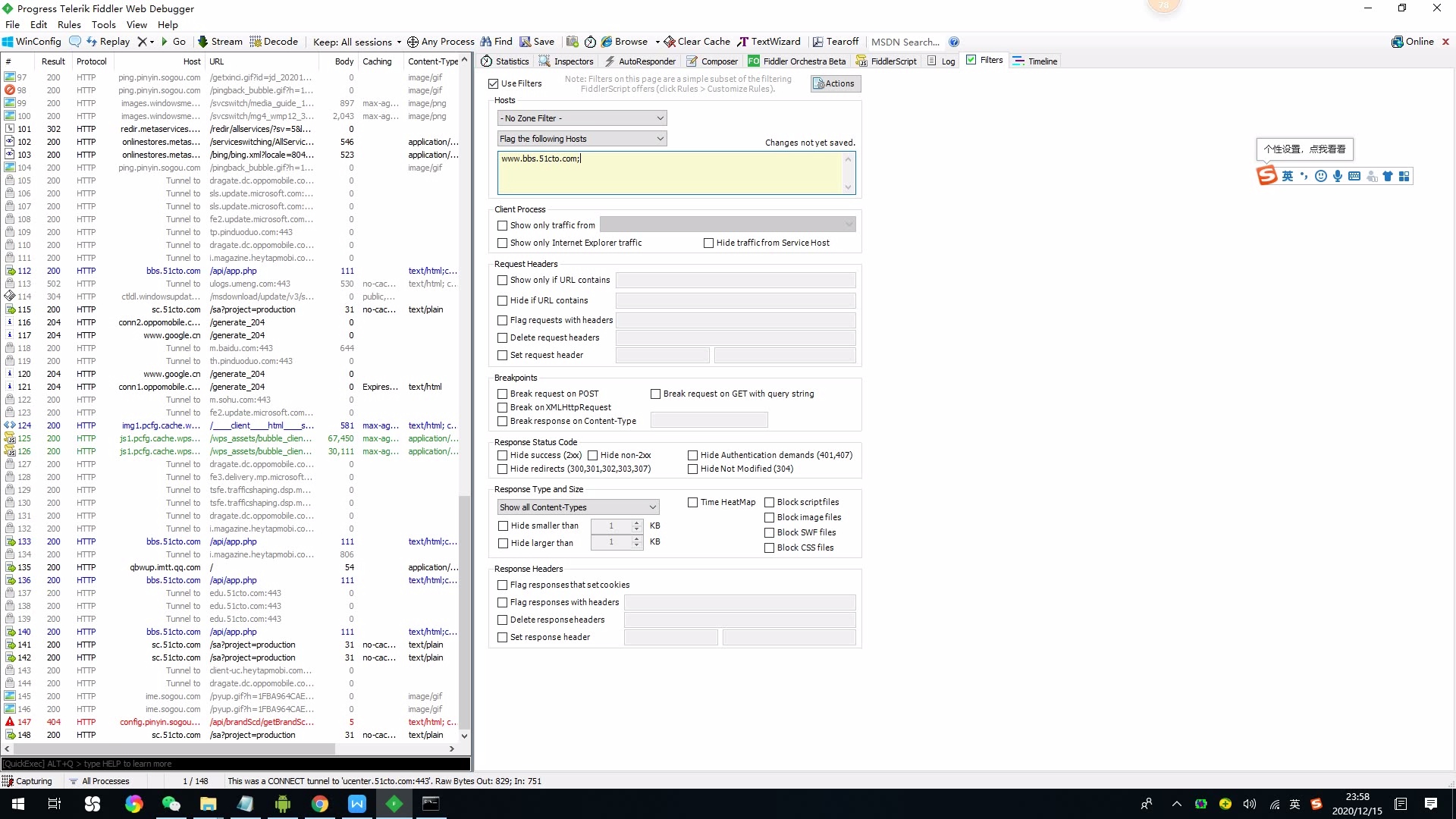Enable Show only Internet Explorer traffic

502,243
